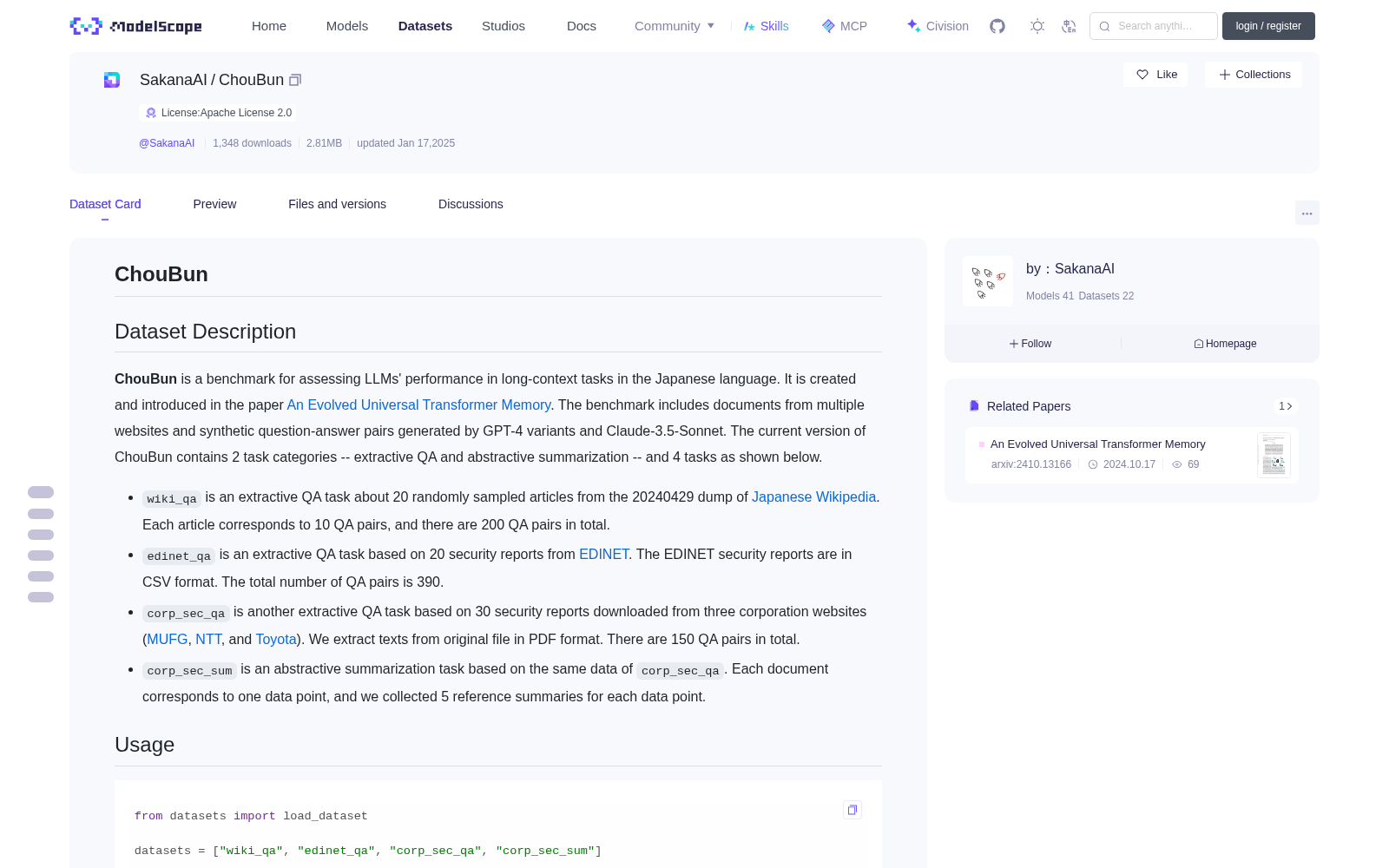The height and width of the screenshot is (868, 1389).
Task: Click the 69 views count
Action: (x=1193, y=464)
